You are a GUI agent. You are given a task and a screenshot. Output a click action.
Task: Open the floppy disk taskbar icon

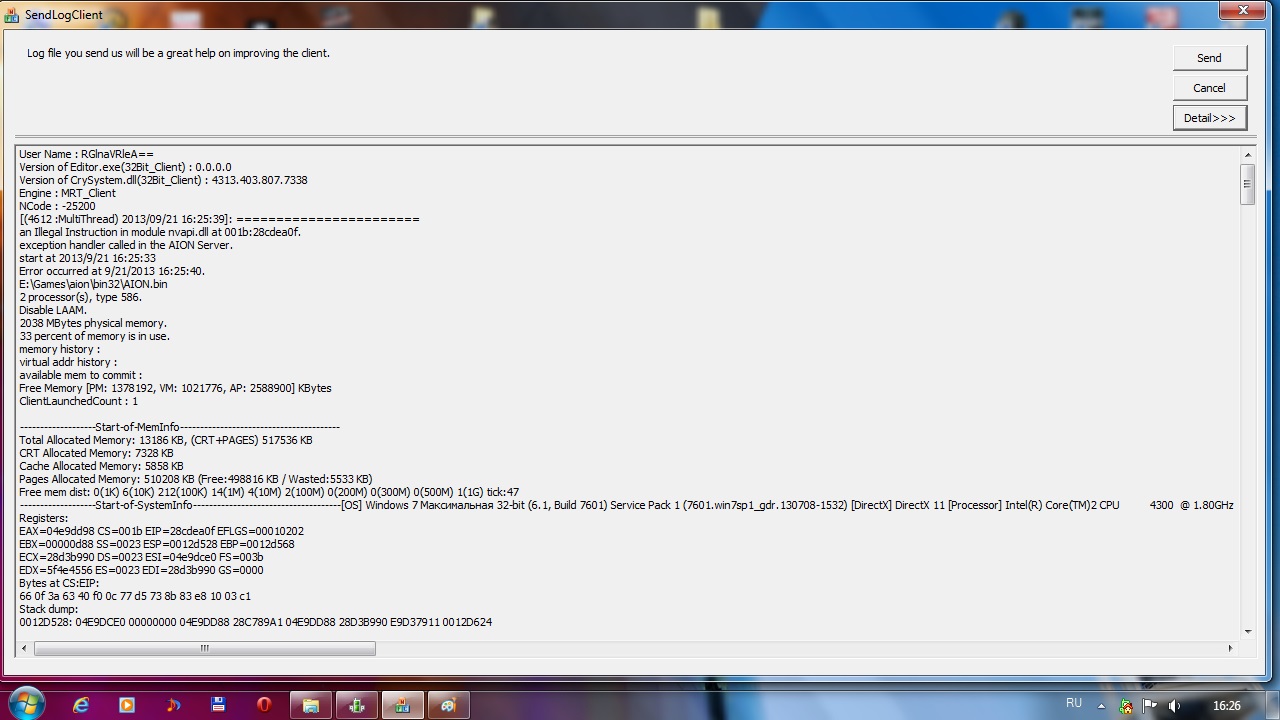tap(218, 705)
